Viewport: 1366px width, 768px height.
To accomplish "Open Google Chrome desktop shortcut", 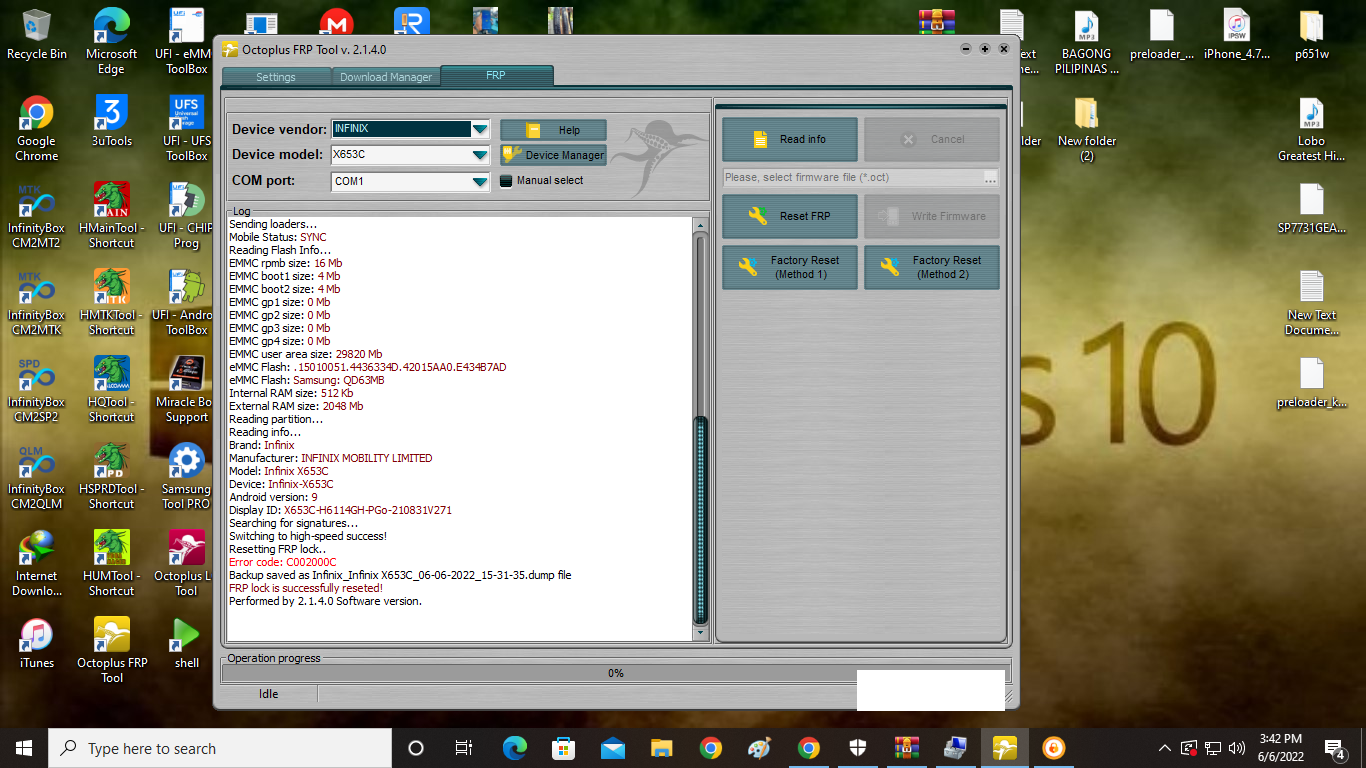I will pyautogui.click(x=37, y=128).
